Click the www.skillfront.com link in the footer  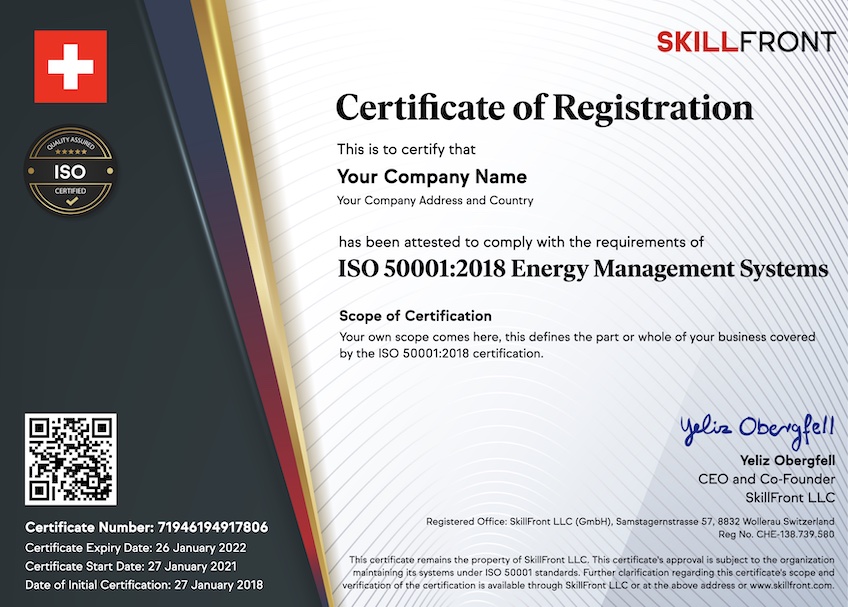[791, 585]
